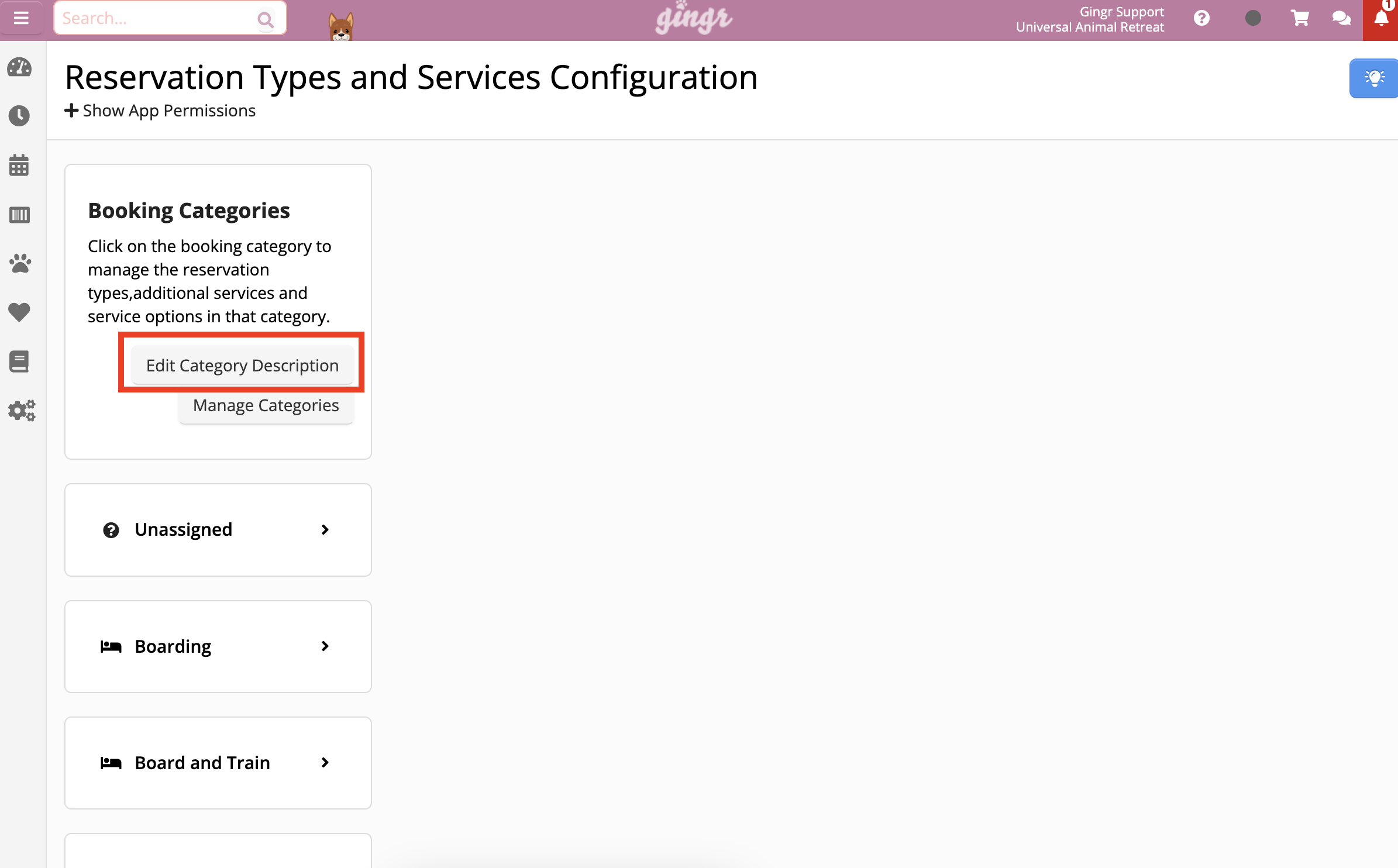Expand the Unassigned category chevron
The image size is (1398, 868).
click(325, 530)
